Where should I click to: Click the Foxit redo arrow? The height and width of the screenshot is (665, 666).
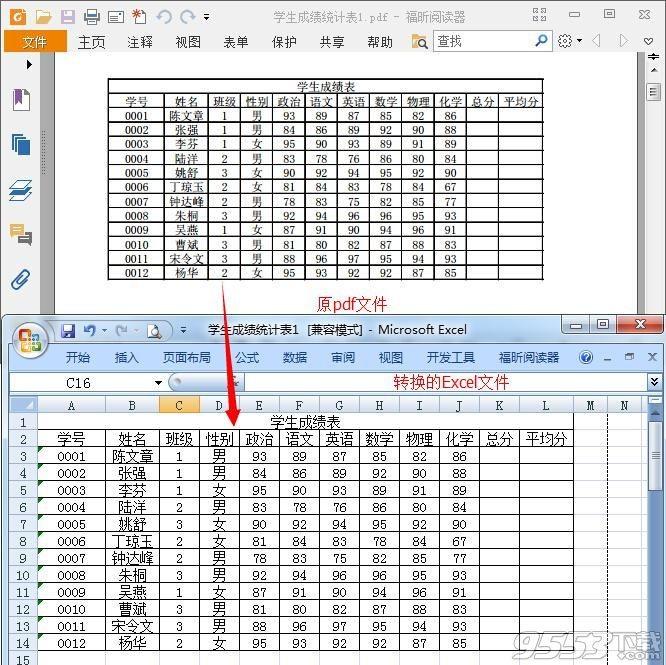[187, 17]
